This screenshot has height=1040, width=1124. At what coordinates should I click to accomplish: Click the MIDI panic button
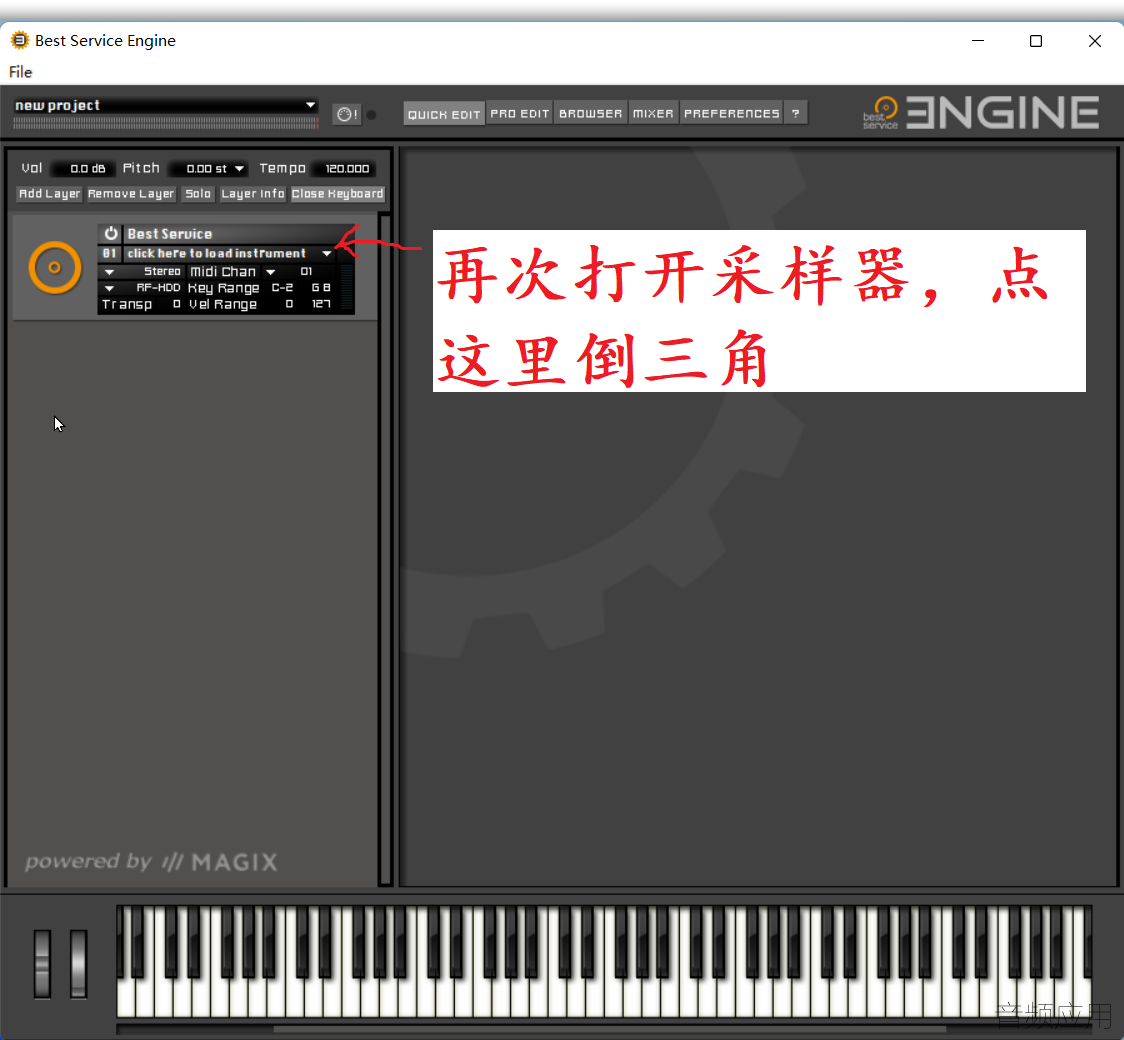tap(347, 115)
